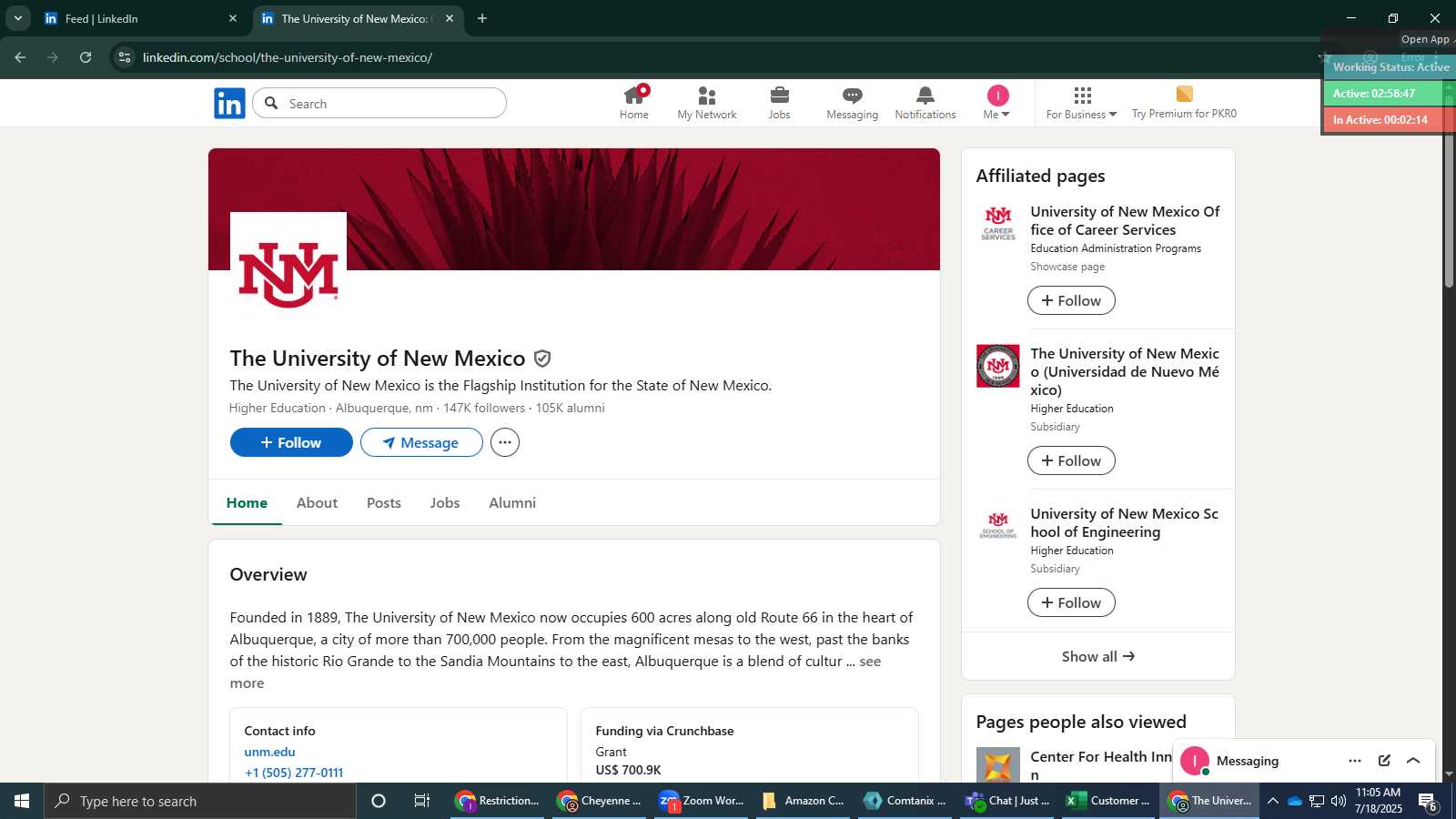
Task: Follow The University of New Mexico
Action: [x=291, y=442]
